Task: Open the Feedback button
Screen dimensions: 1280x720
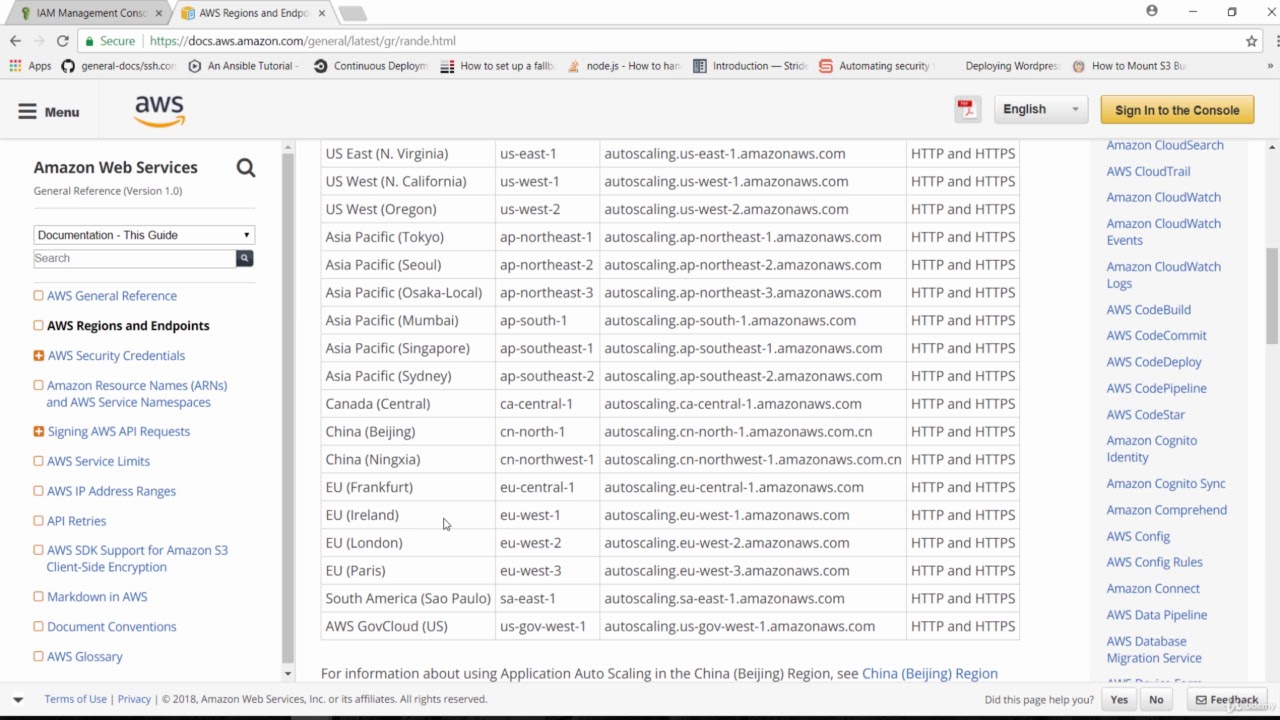Action: pos(1227,700)
